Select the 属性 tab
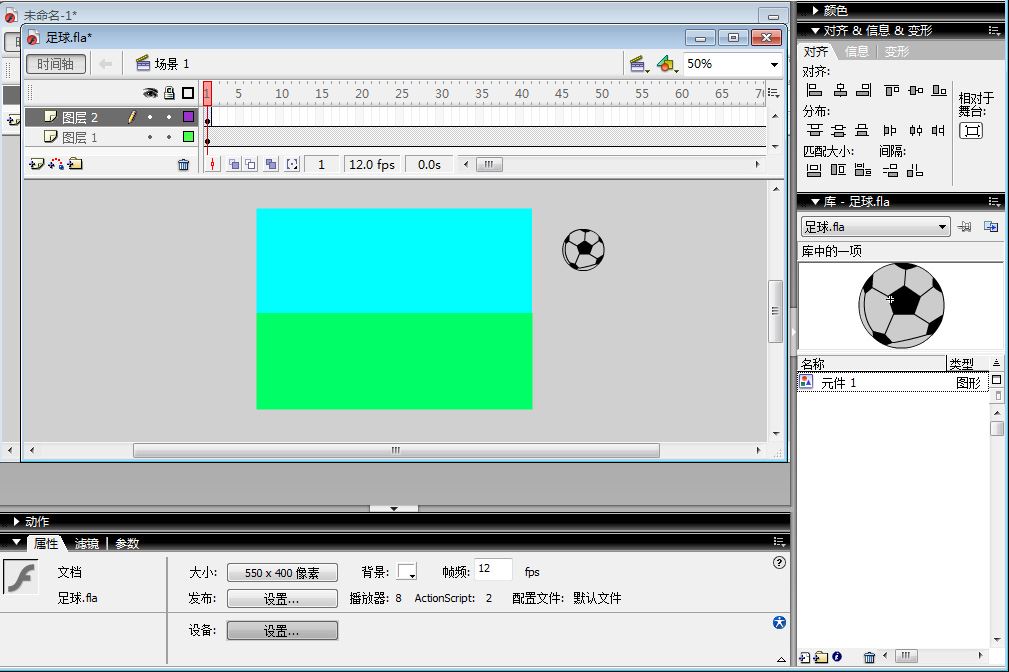The width and height of the screenshot is (1009, 672). [x=46, y=544]
